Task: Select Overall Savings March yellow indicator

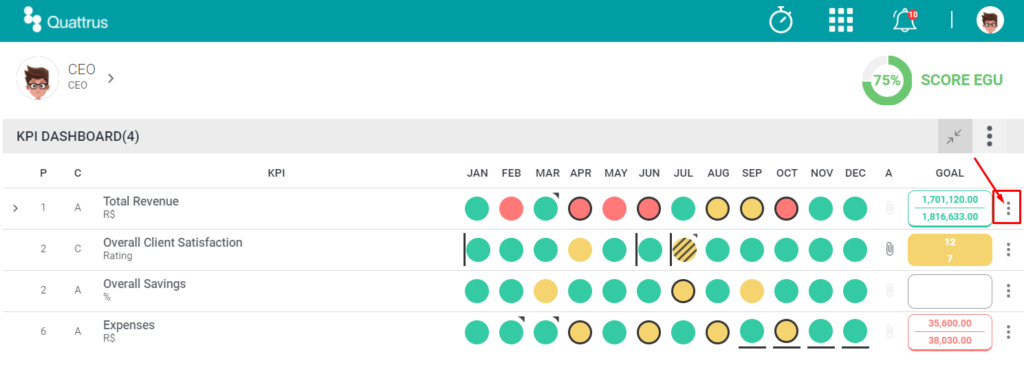Action: (x=546, y=291)
